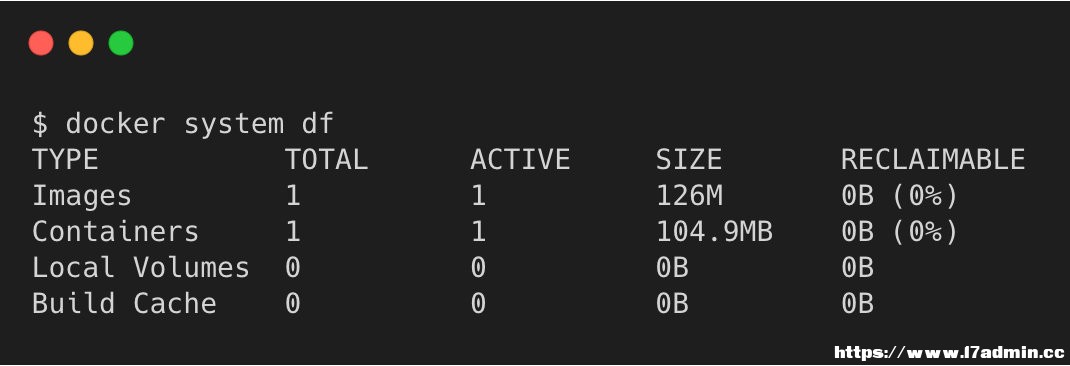Viewport: 1070px width, 366px height.
Task: Select the Images row label
Action: point(82,196)
